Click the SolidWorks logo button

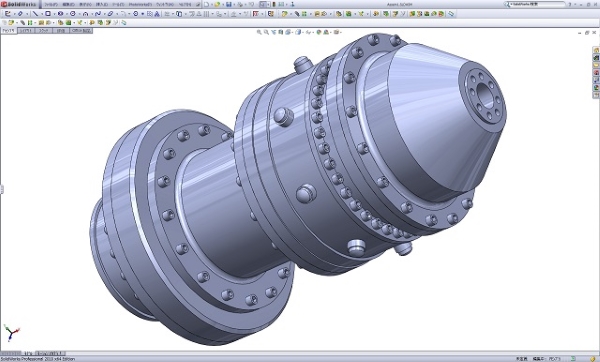point(19,5)
